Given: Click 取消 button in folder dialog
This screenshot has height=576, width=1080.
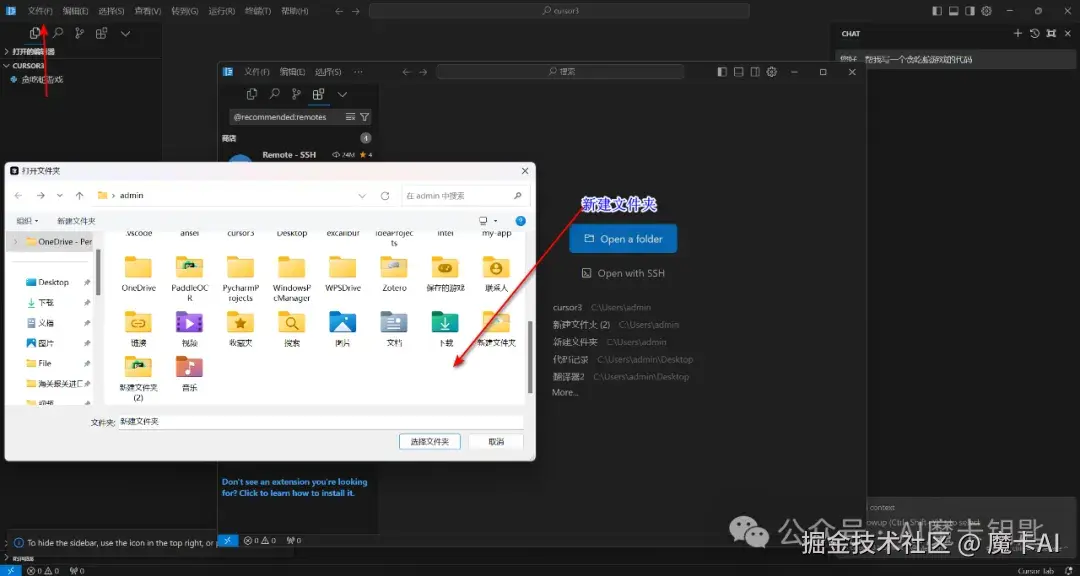Looking at the screenshot, I should (x=496, y=442).
